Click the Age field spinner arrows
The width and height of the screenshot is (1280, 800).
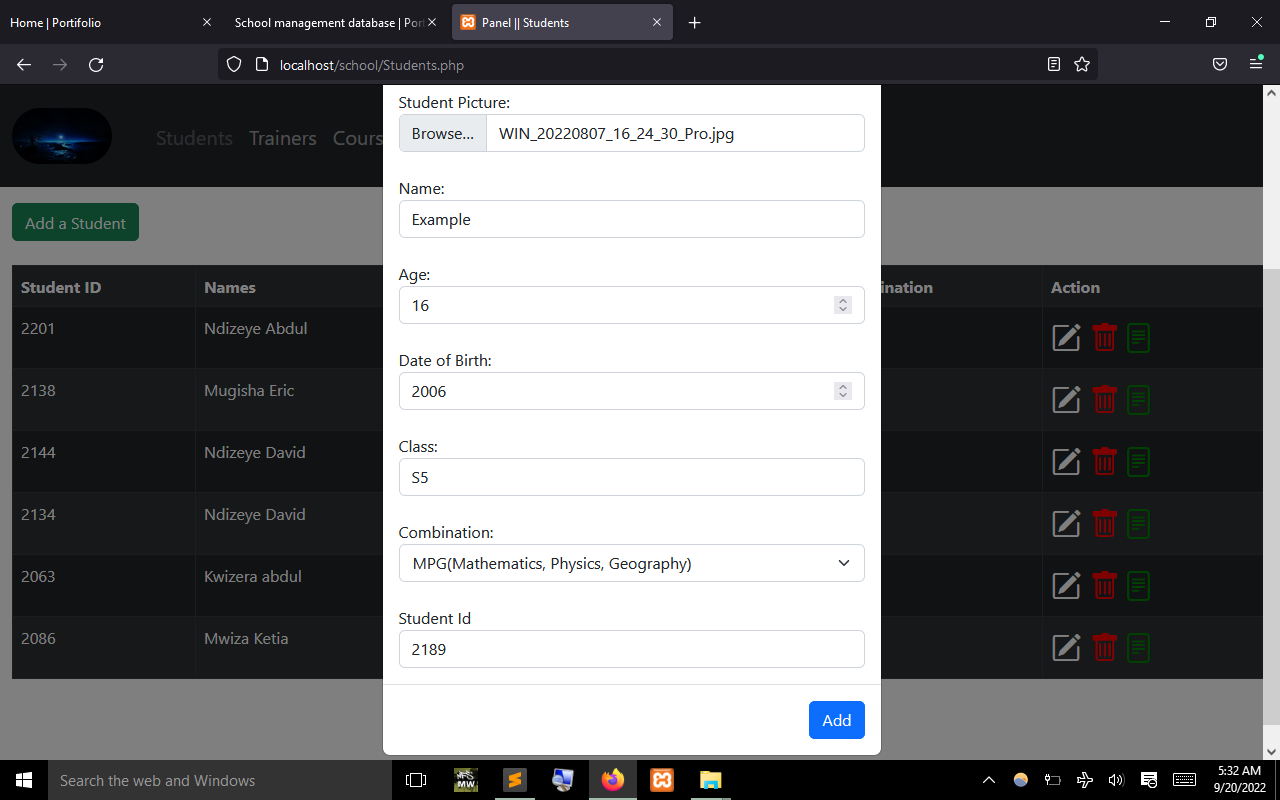tap(843, 305)
